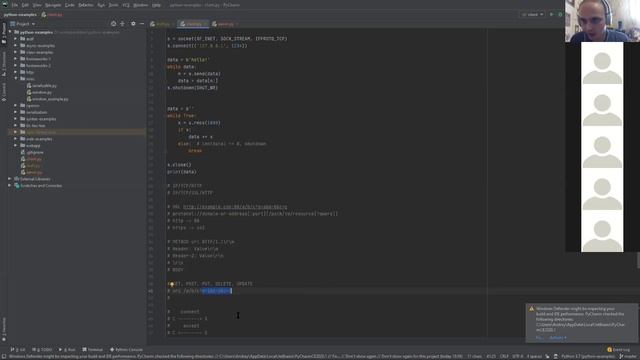Image resolution: width=640 pixels, height=360 pixels.
Task: Click the UTF-8 encoding widget
Action: pos(517,356)
